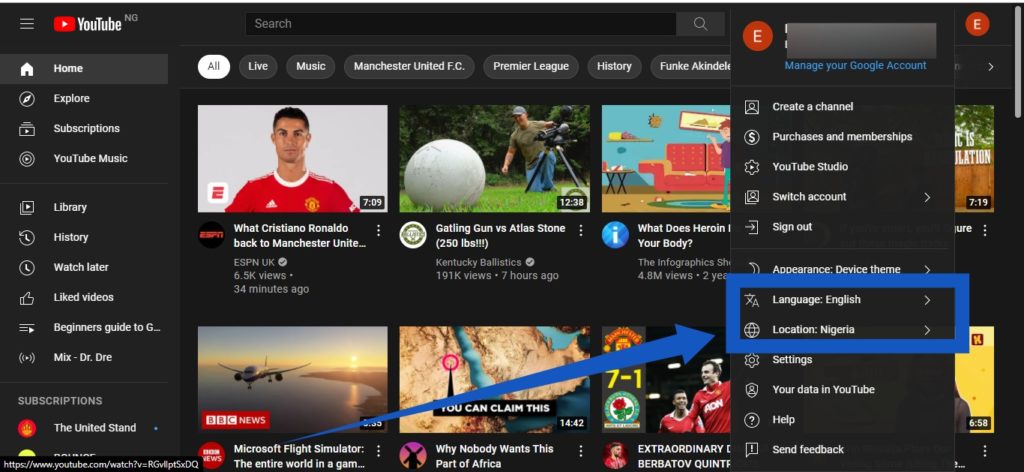Open Beginners guide playlist in the sidebar
The height and width of the screenshot is (472, 1024).
pos(84,328)
